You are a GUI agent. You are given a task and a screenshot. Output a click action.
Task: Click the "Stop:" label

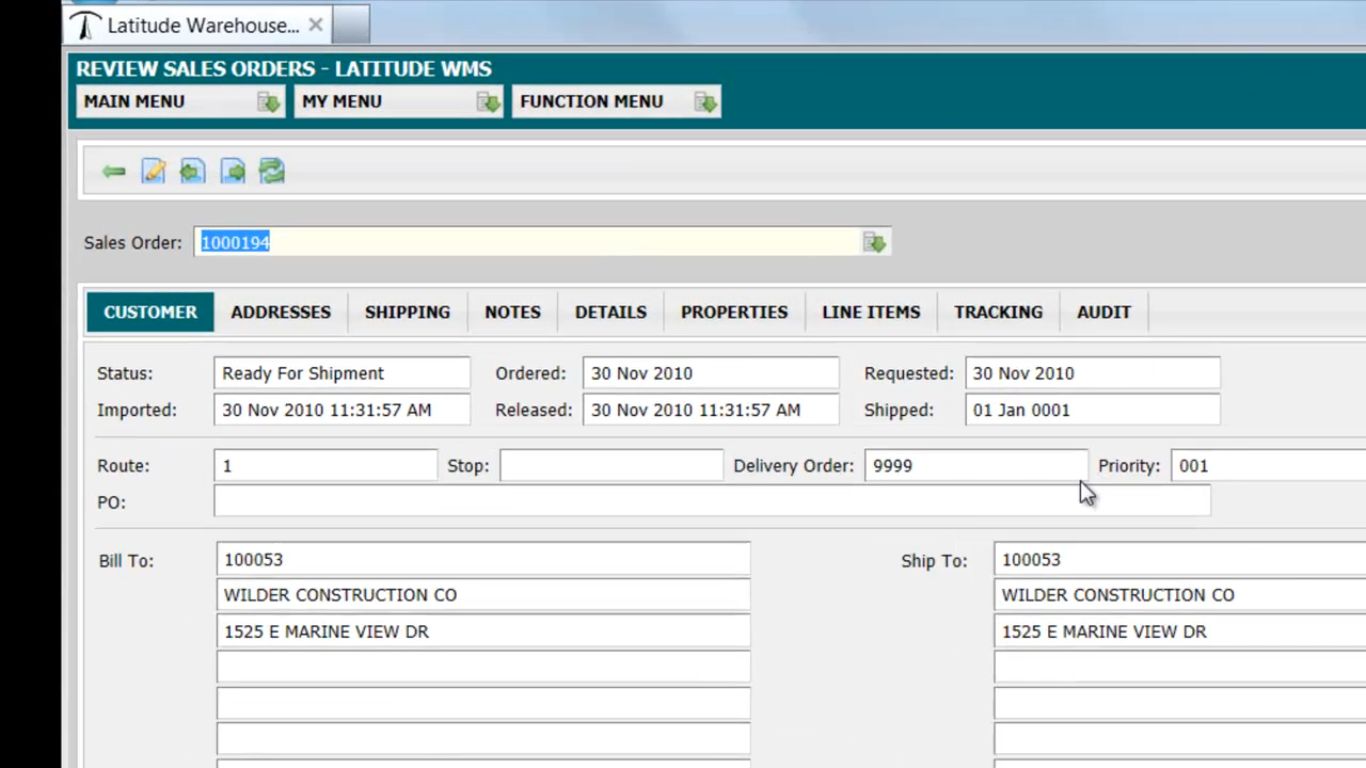pos(468,466)
